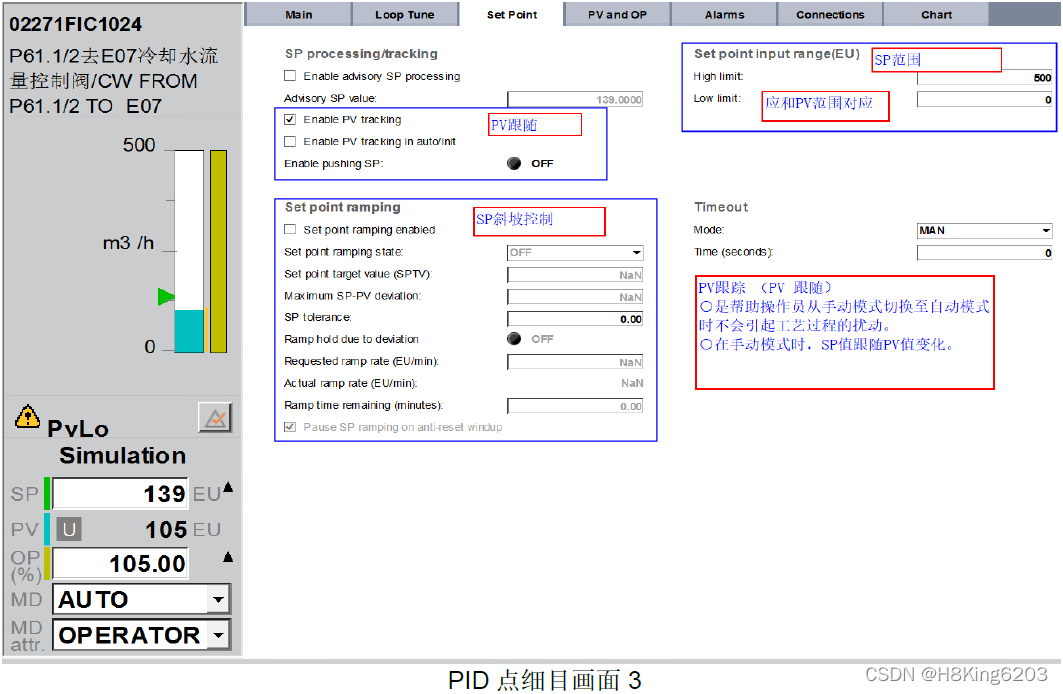Click the green SP marker on the bar

point(166,296)
